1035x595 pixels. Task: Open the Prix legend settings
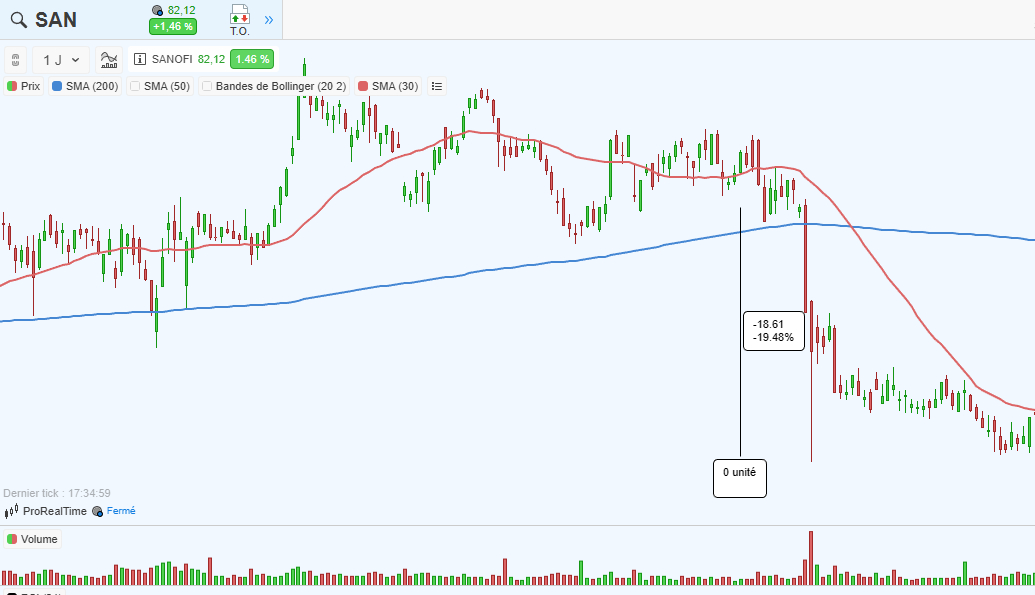click(x=24, y=86)
